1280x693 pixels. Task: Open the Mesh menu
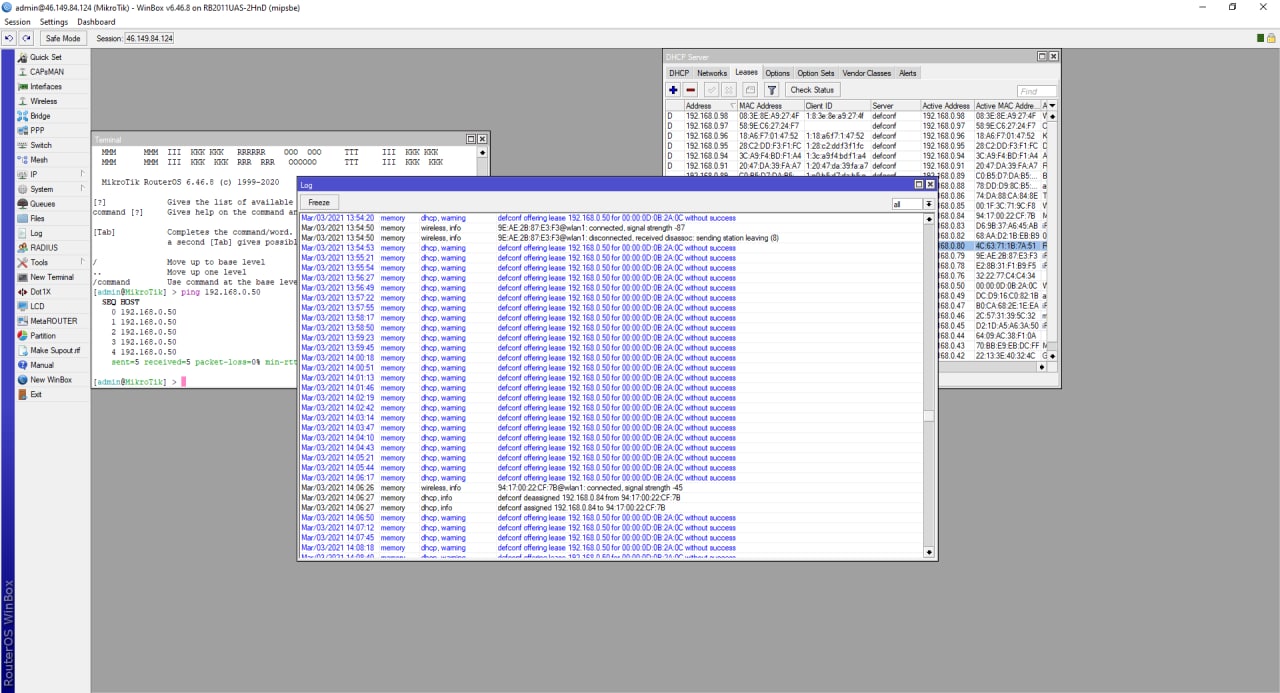coord(39,160)
